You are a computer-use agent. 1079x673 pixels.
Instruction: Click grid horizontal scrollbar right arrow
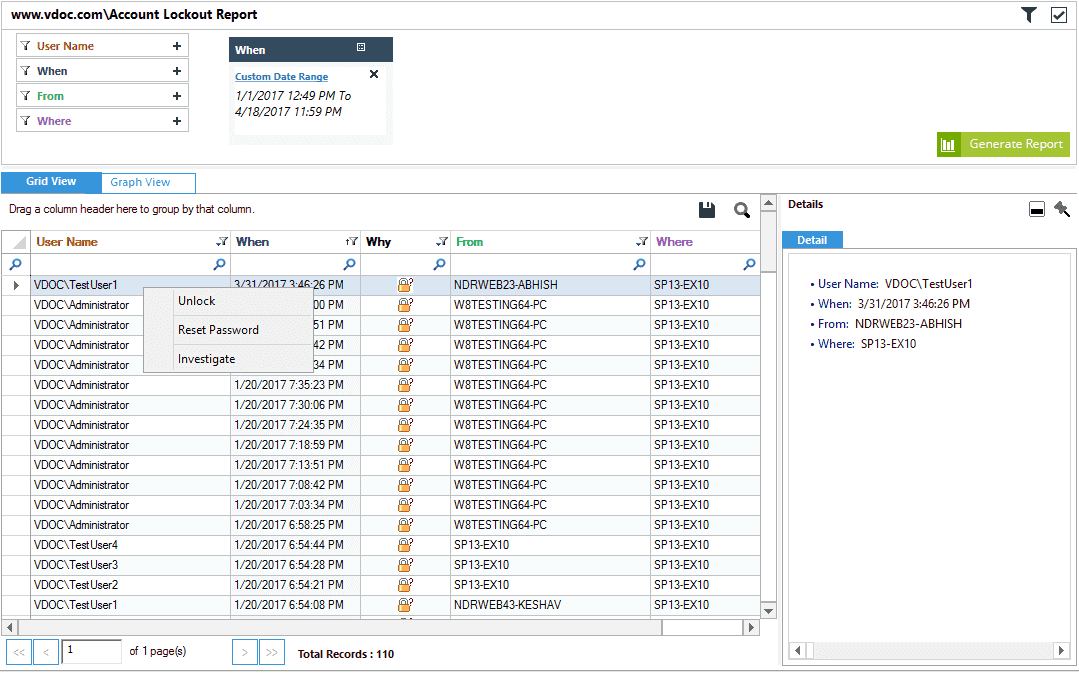[x=751, y=628]
